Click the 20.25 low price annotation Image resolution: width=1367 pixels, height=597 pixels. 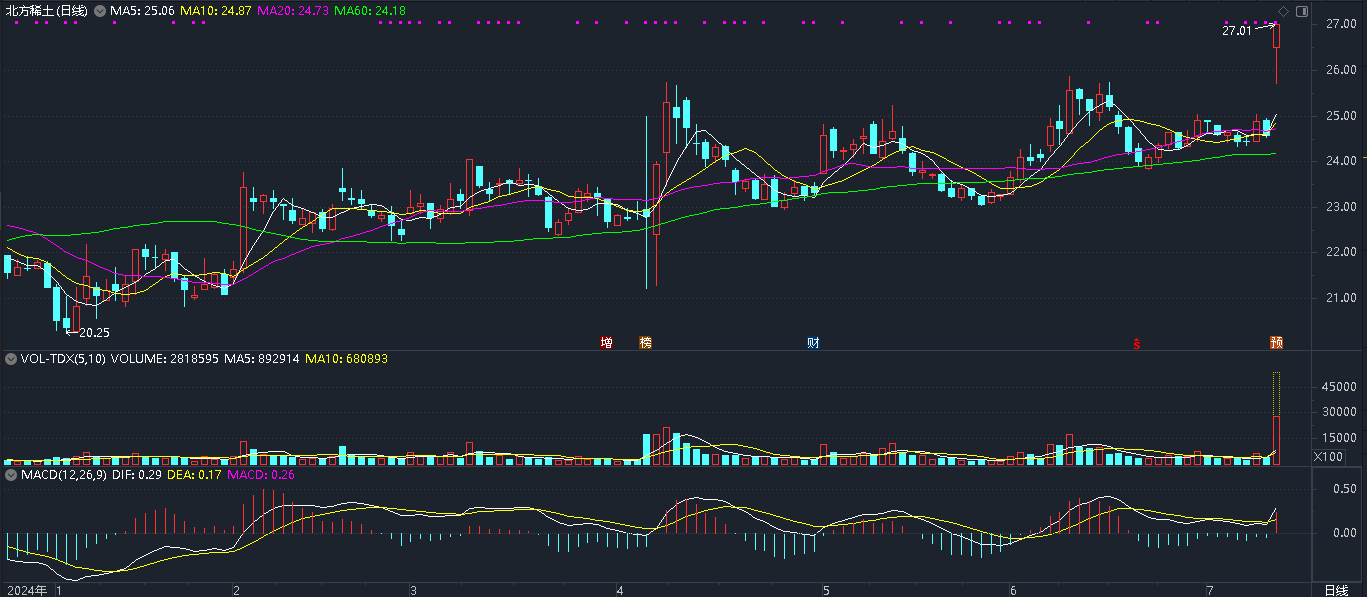[94, 333]
